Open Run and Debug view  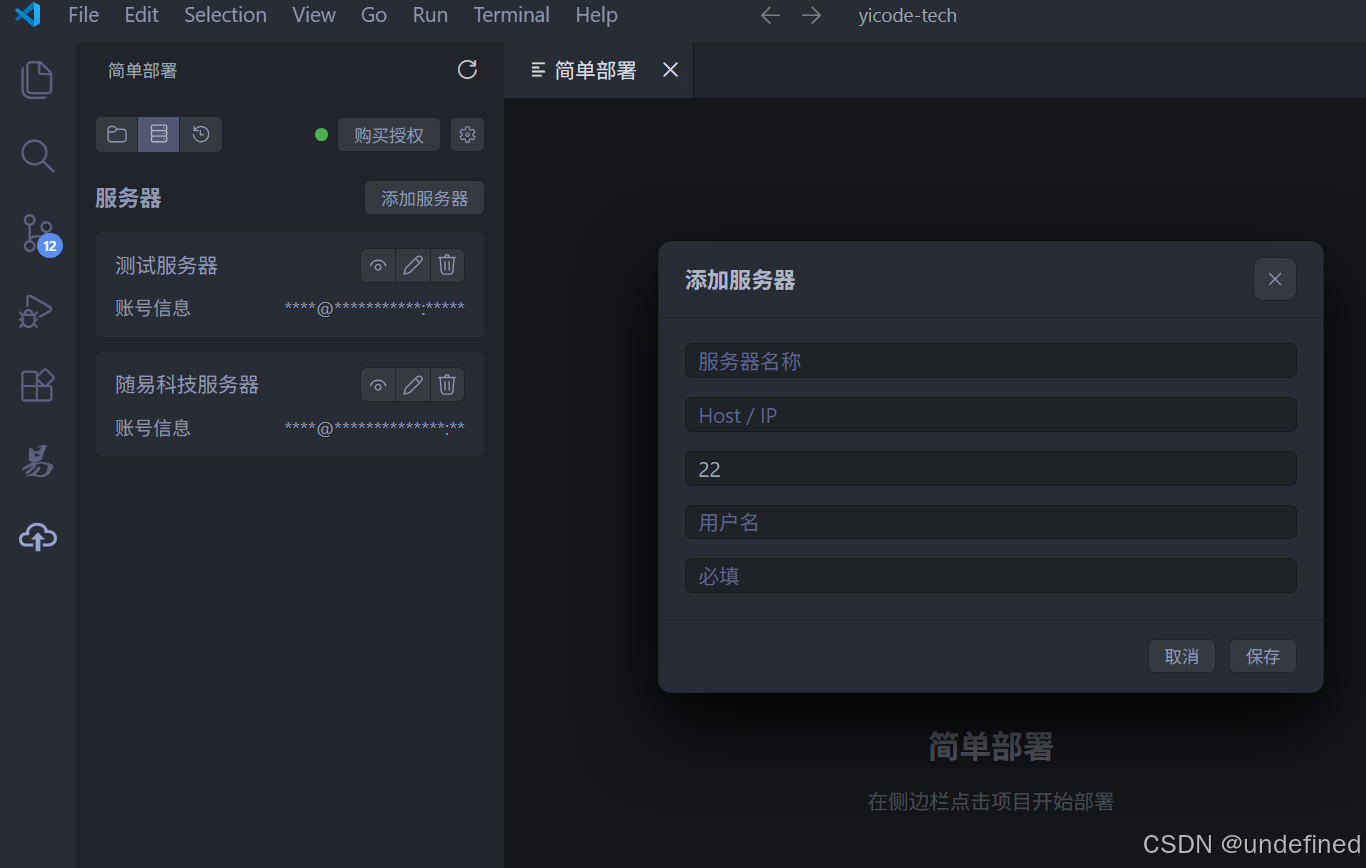point(36,311)
